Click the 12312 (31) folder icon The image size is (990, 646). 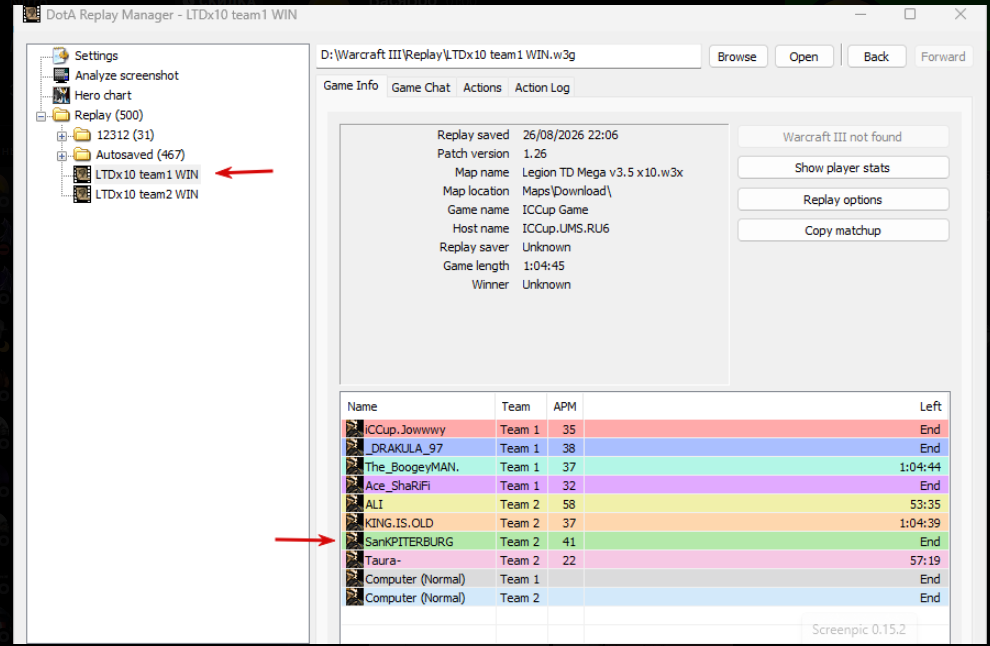(x=82, y=135)
